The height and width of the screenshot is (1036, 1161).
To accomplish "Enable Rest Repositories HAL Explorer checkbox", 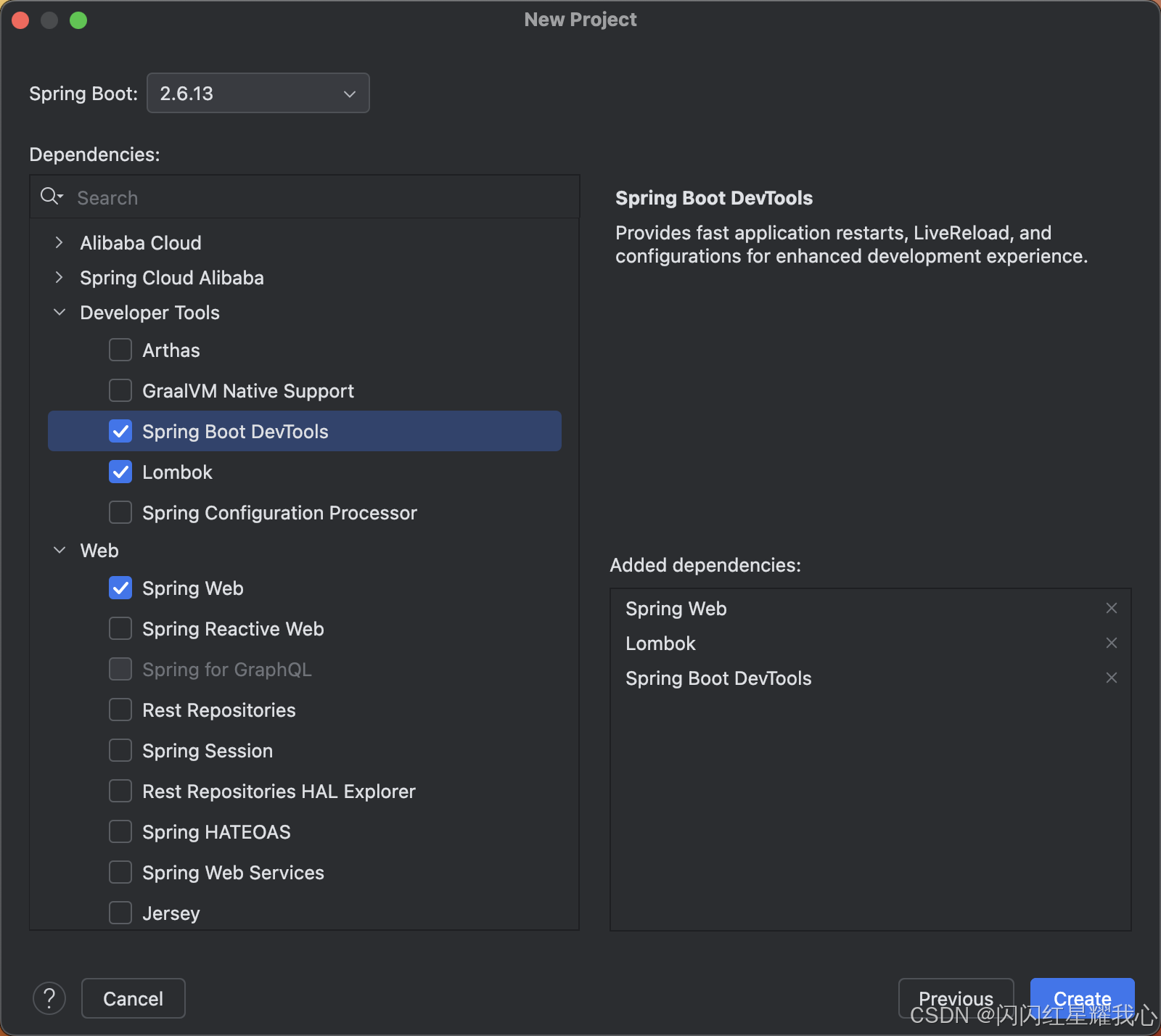I will click(x=120, y=791).
